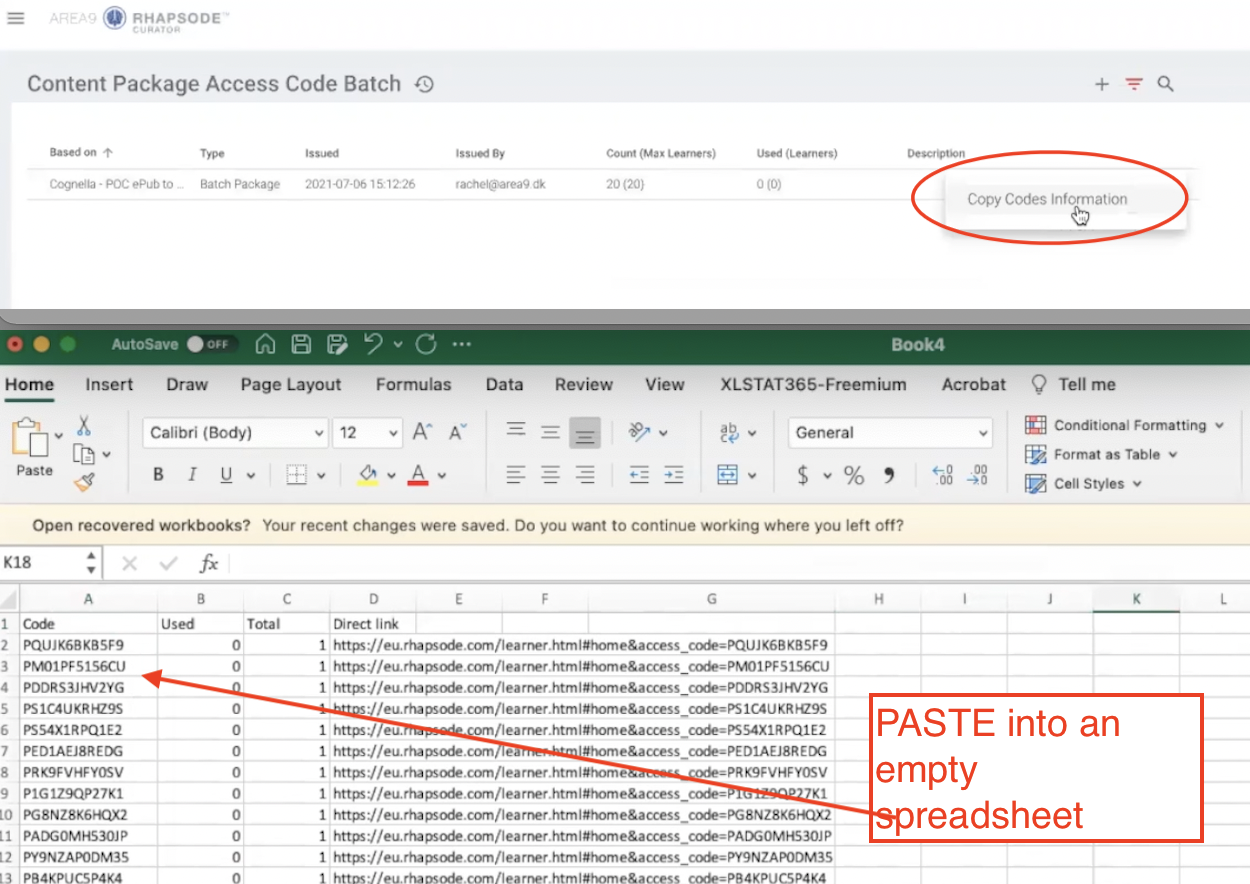Click the history icon beside Access Code Batch

coord(425,85)
